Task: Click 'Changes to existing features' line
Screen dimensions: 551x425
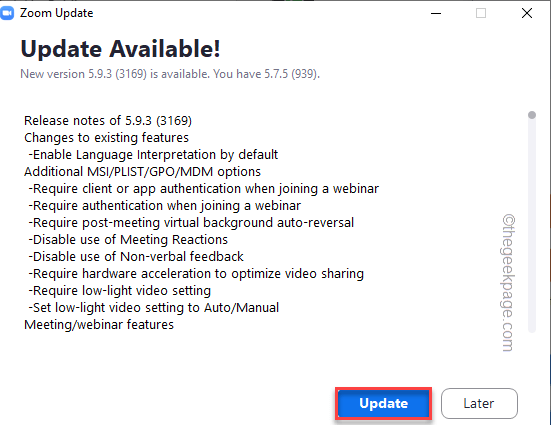Action: [106, 137]
